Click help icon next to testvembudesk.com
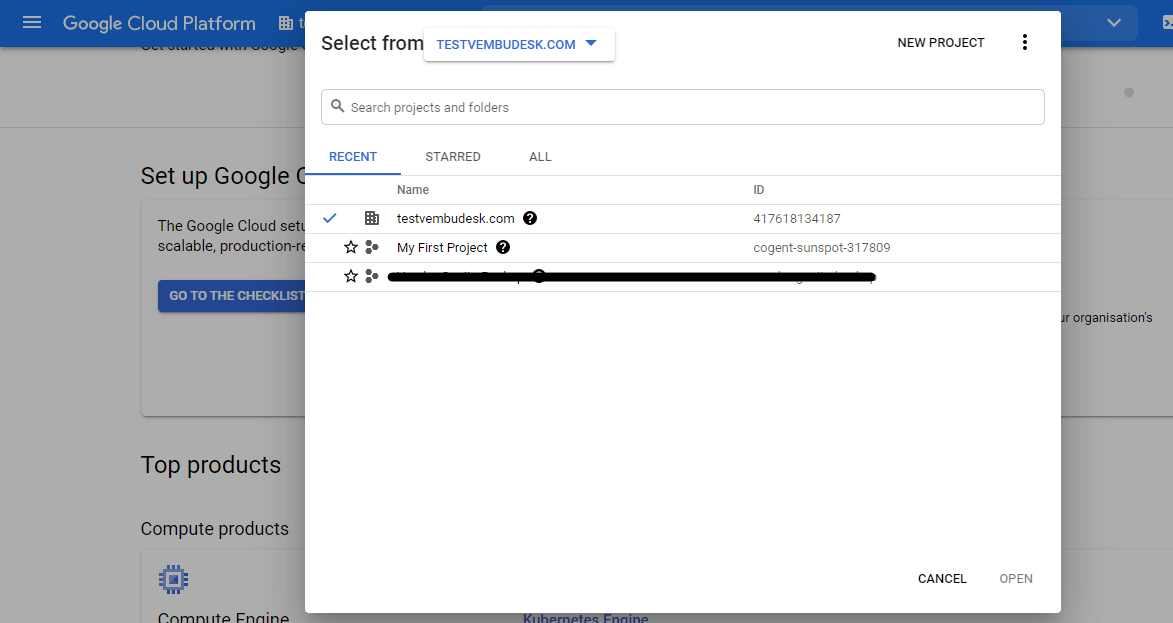1173x623 pixels. pos(530,218)
